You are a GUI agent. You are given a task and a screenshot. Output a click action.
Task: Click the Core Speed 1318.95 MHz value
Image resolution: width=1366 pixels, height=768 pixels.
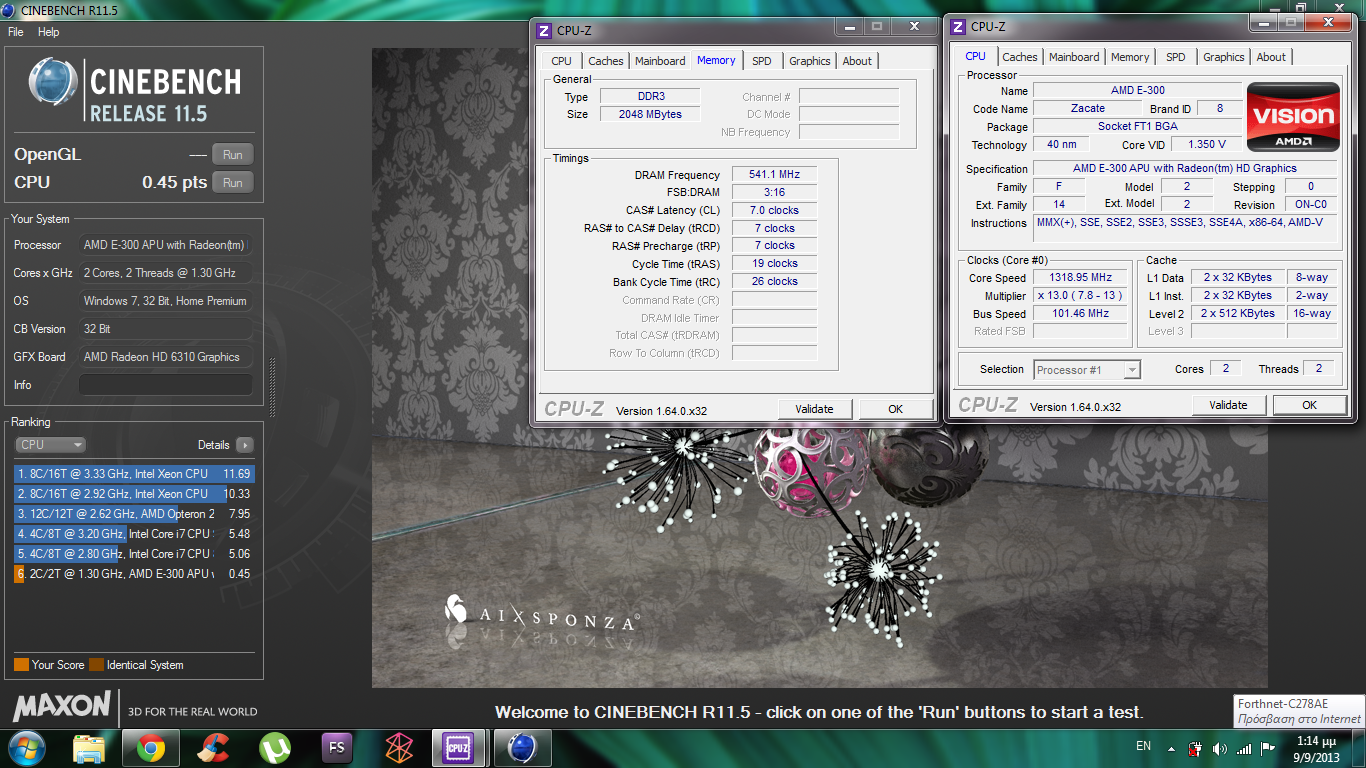[x=1080, y=277]
